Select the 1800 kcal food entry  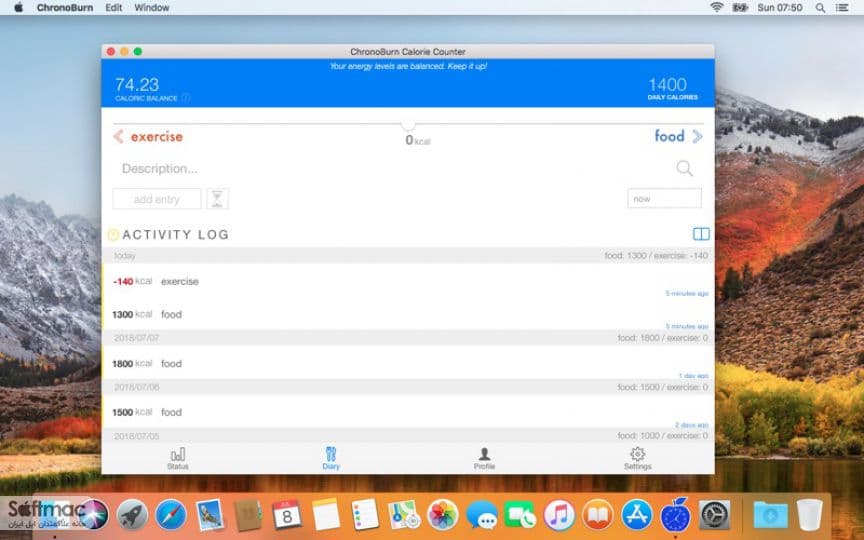coord(408,363)
